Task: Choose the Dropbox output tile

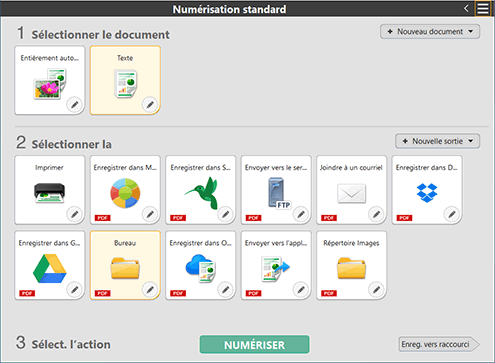Action: click(x=427, y=189)
